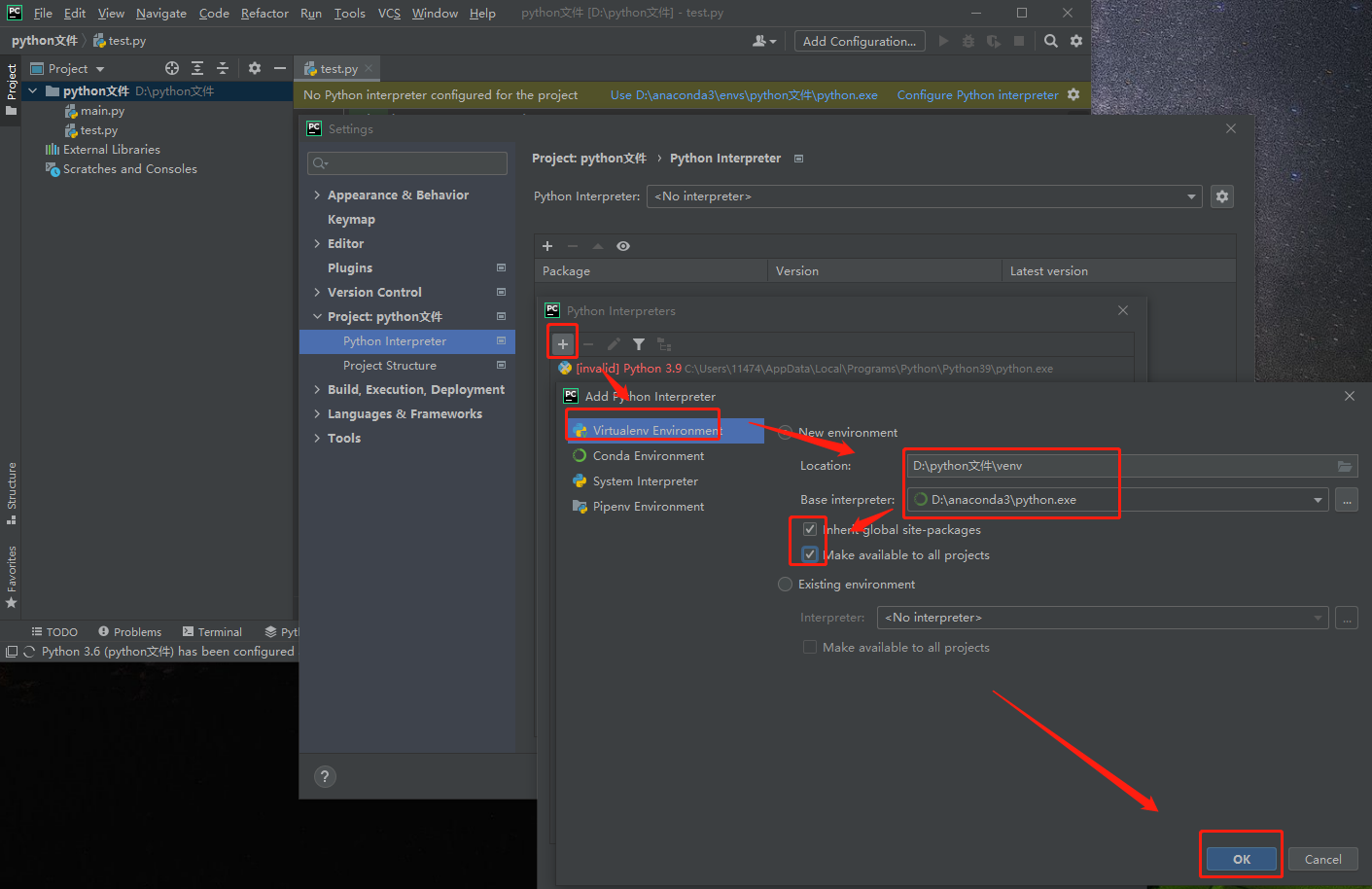Switch to test.py editor tab
This screenshot has width=1372, height=889.
tap(336, 69)
